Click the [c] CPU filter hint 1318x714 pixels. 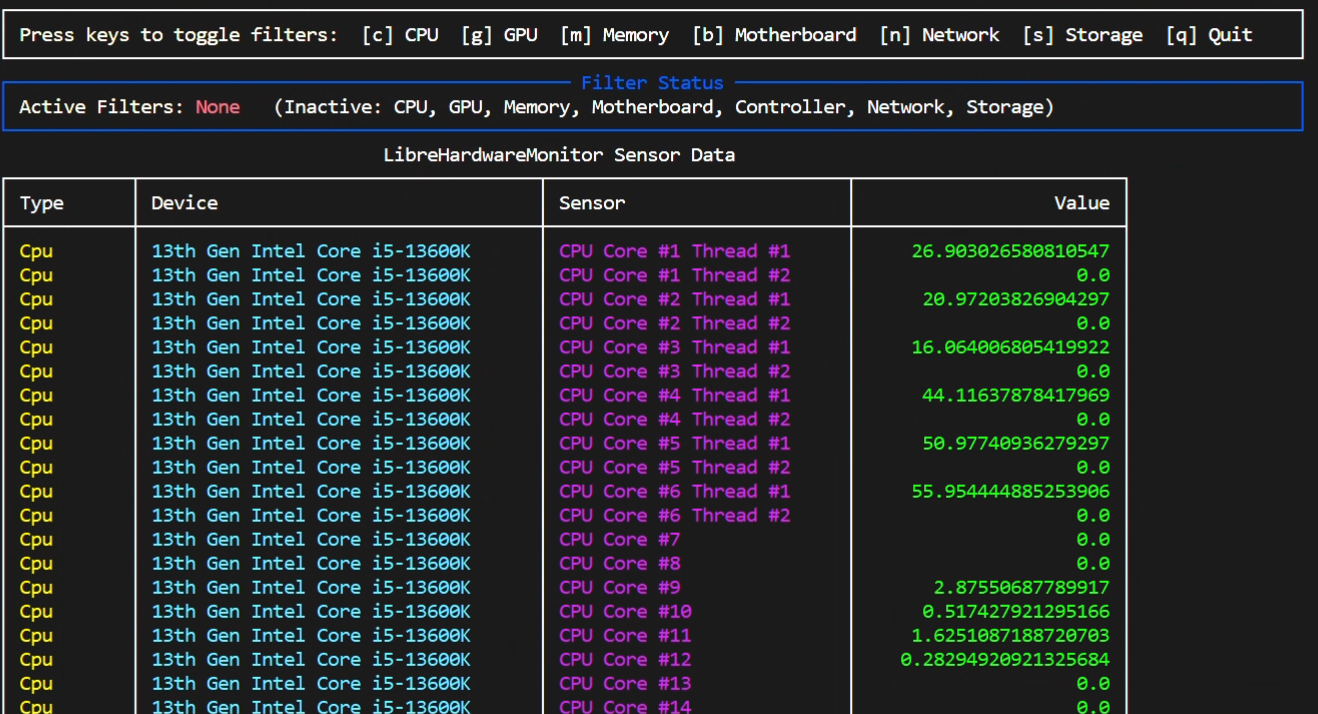coord(400,35)
